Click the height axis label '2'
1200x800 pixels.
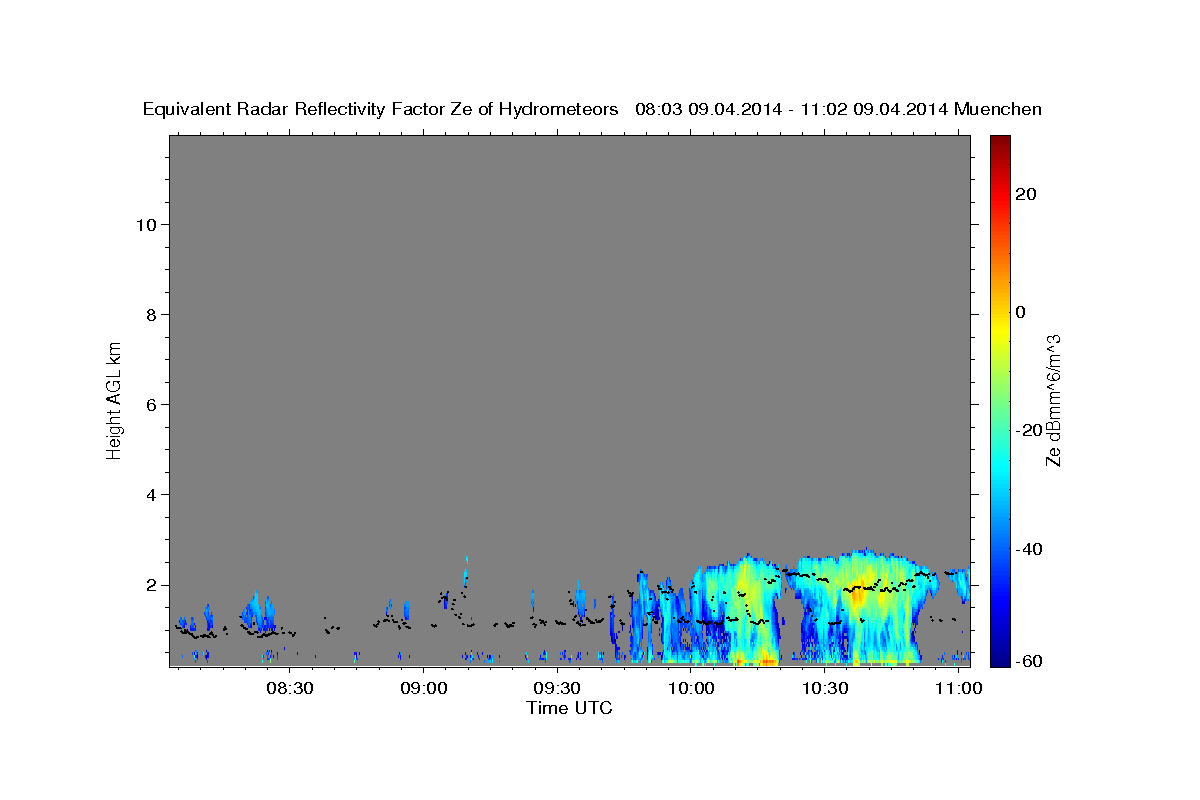point(152,585)
